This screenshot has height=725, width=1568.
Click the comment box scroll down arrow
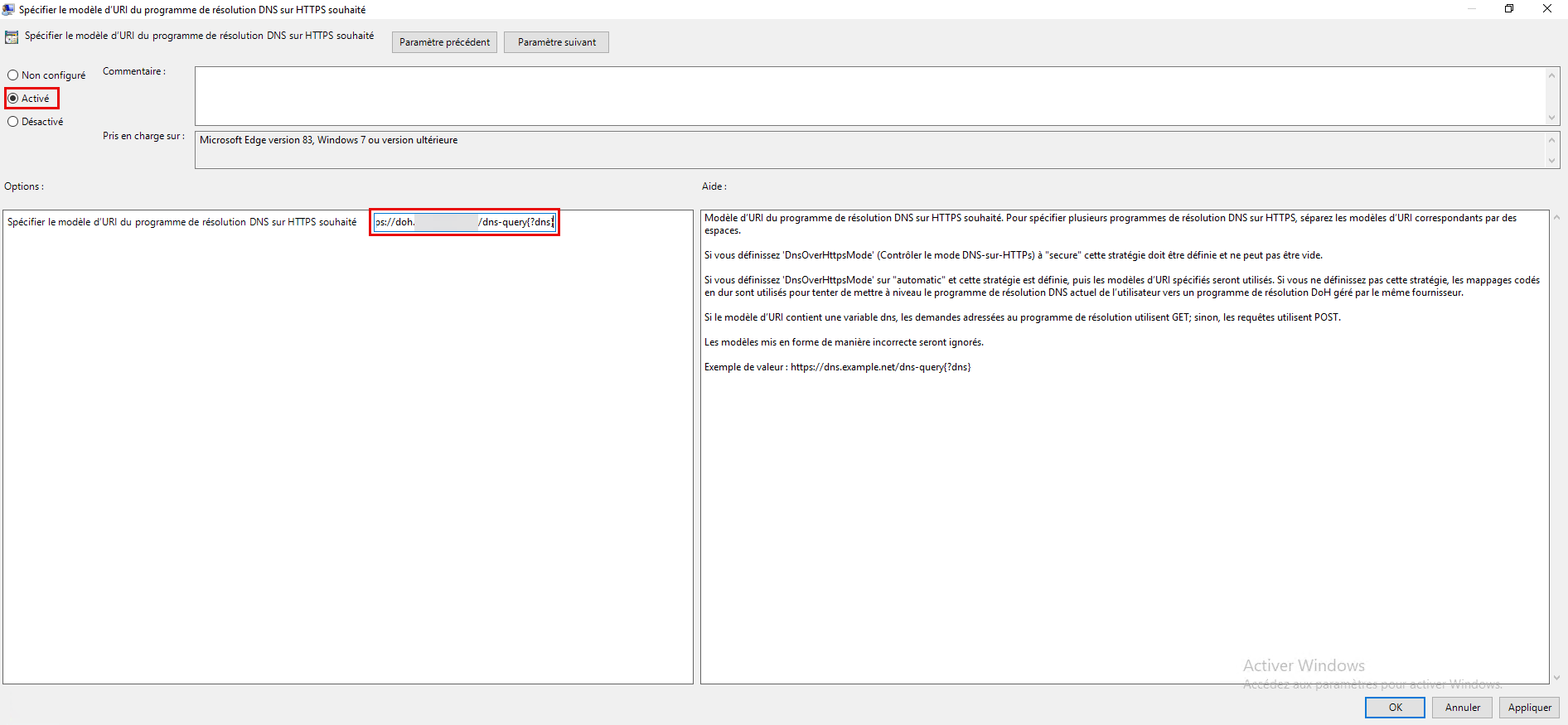point(1552,118)
